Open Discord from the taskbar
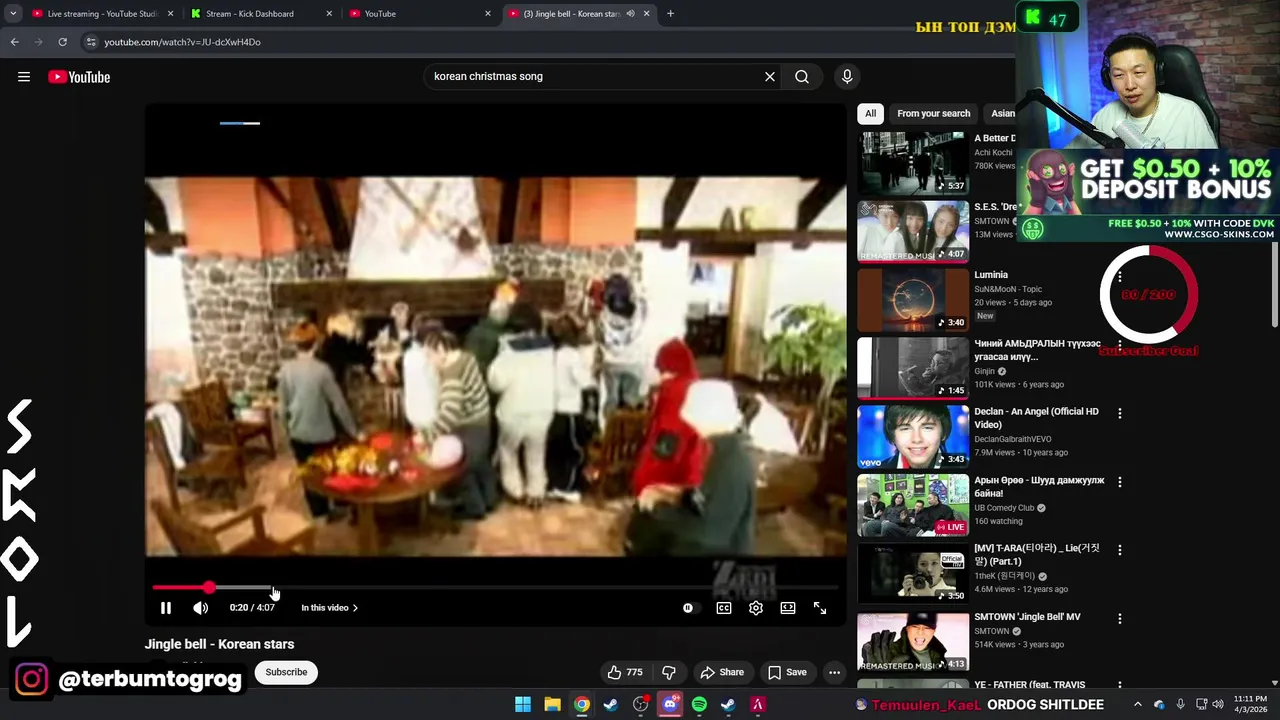This screenshot has height=720, width=1280. point(670,705)
